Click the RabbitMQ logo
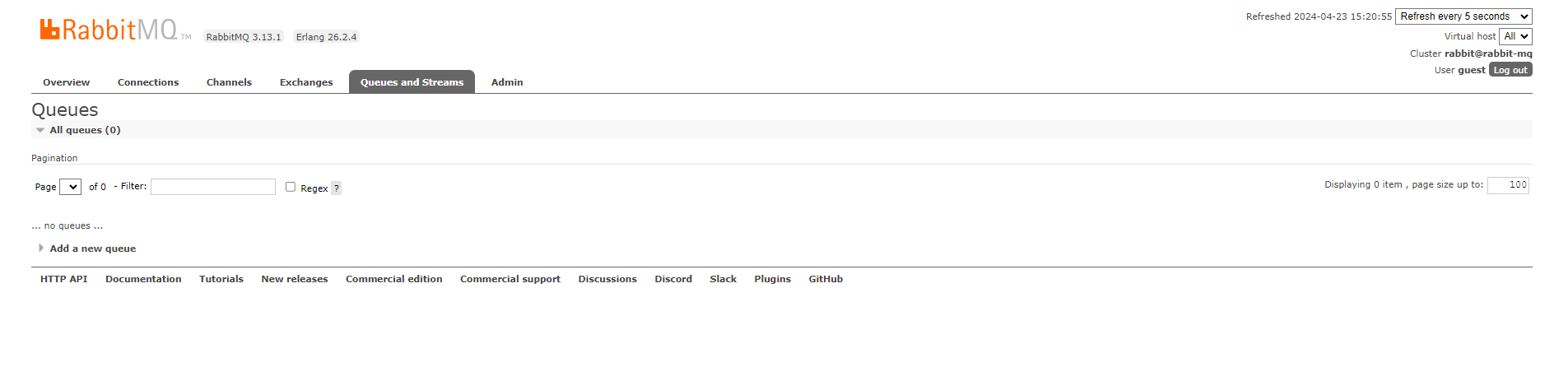This screenshot has width=1568, height=381. pyautogui.click(x=115, y=30)
